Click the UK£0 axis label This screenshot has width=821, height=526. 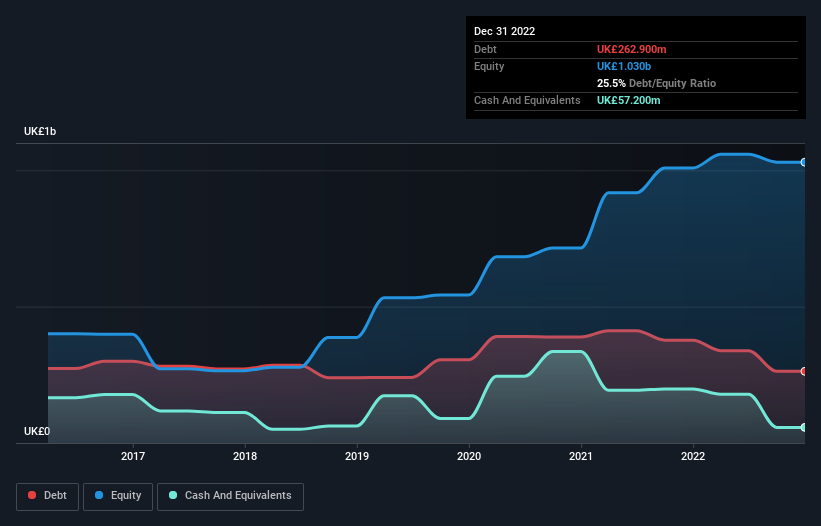pos(37,431)
